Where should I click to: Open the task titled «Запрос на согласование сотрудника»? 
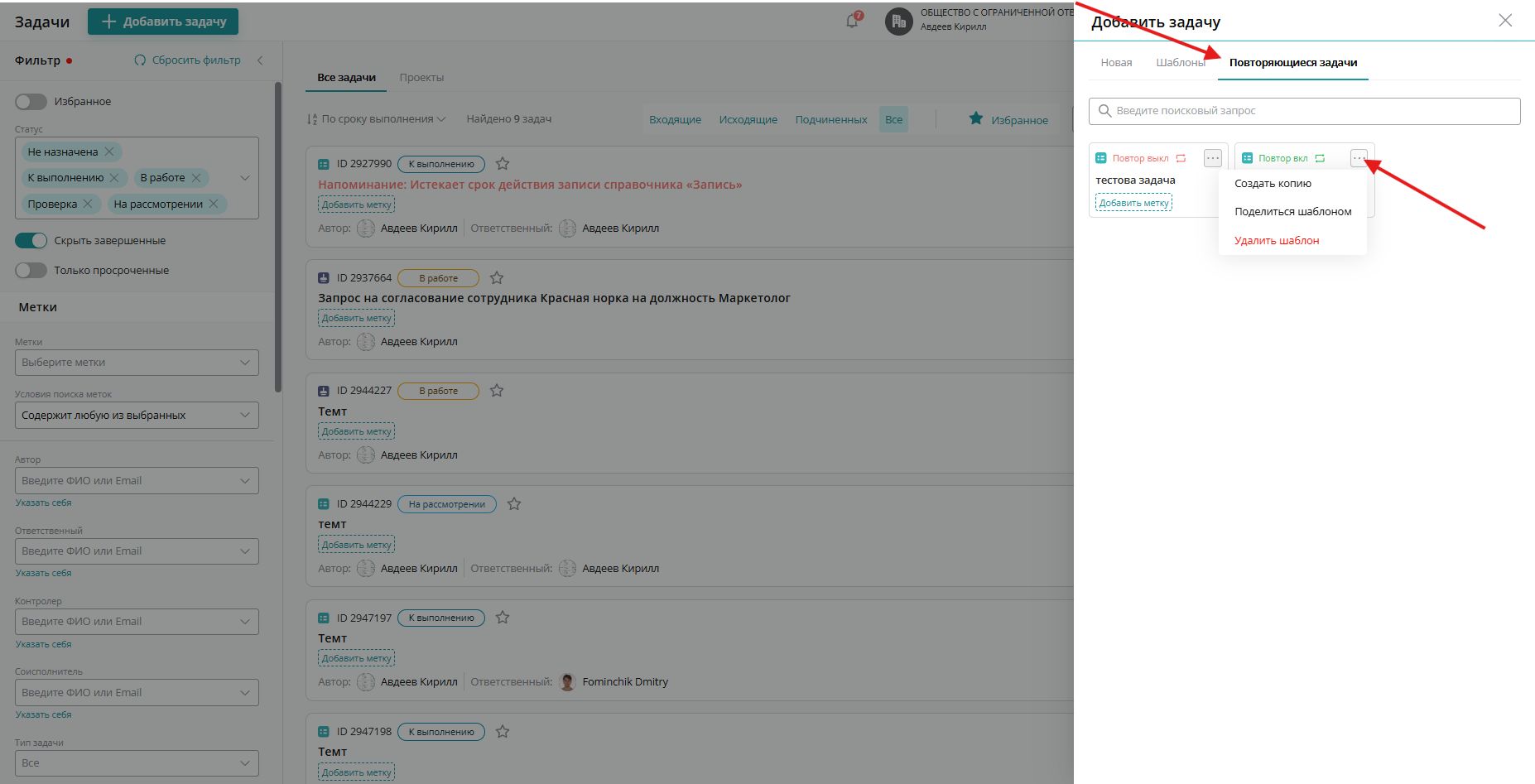(x=554, y=299)
